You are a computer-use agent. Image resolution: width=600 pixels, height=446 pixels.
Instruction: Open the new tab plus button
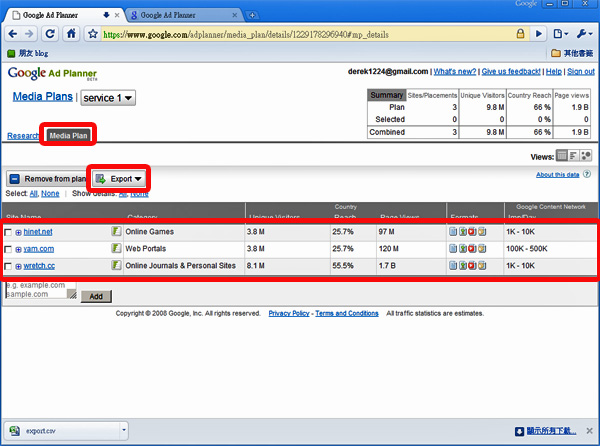pyautogui.click(x=252, y=15)
